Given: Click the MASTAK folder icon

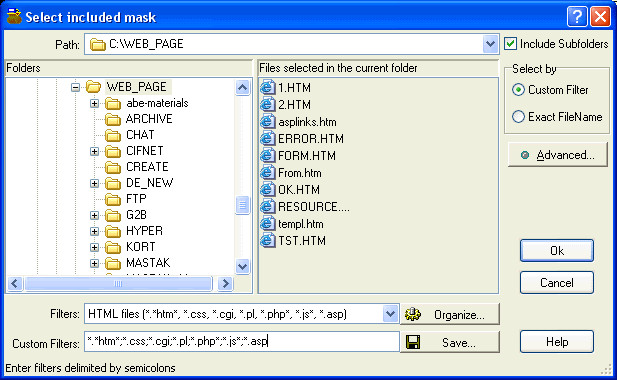Looking at the screenshot, I should (113, 263).
